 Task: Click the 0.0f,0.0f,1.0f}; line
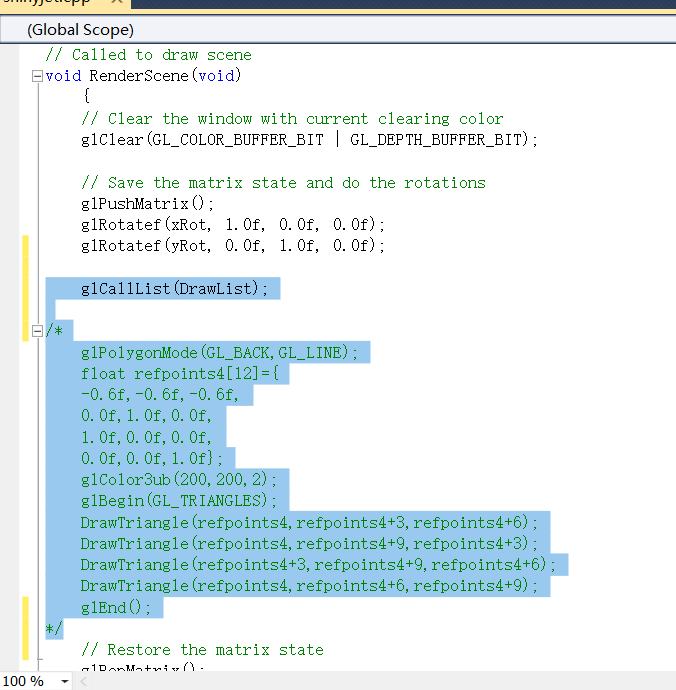click(152, 459)
